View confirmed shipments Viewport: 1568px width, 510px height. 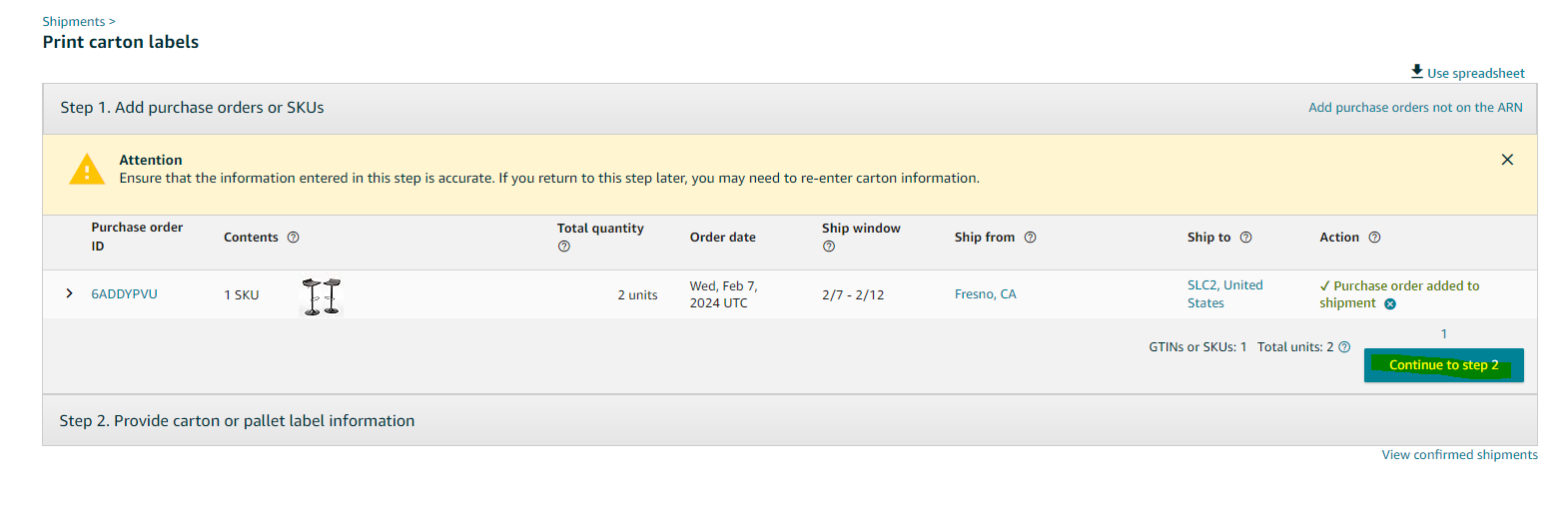[x=1459, y=455]
